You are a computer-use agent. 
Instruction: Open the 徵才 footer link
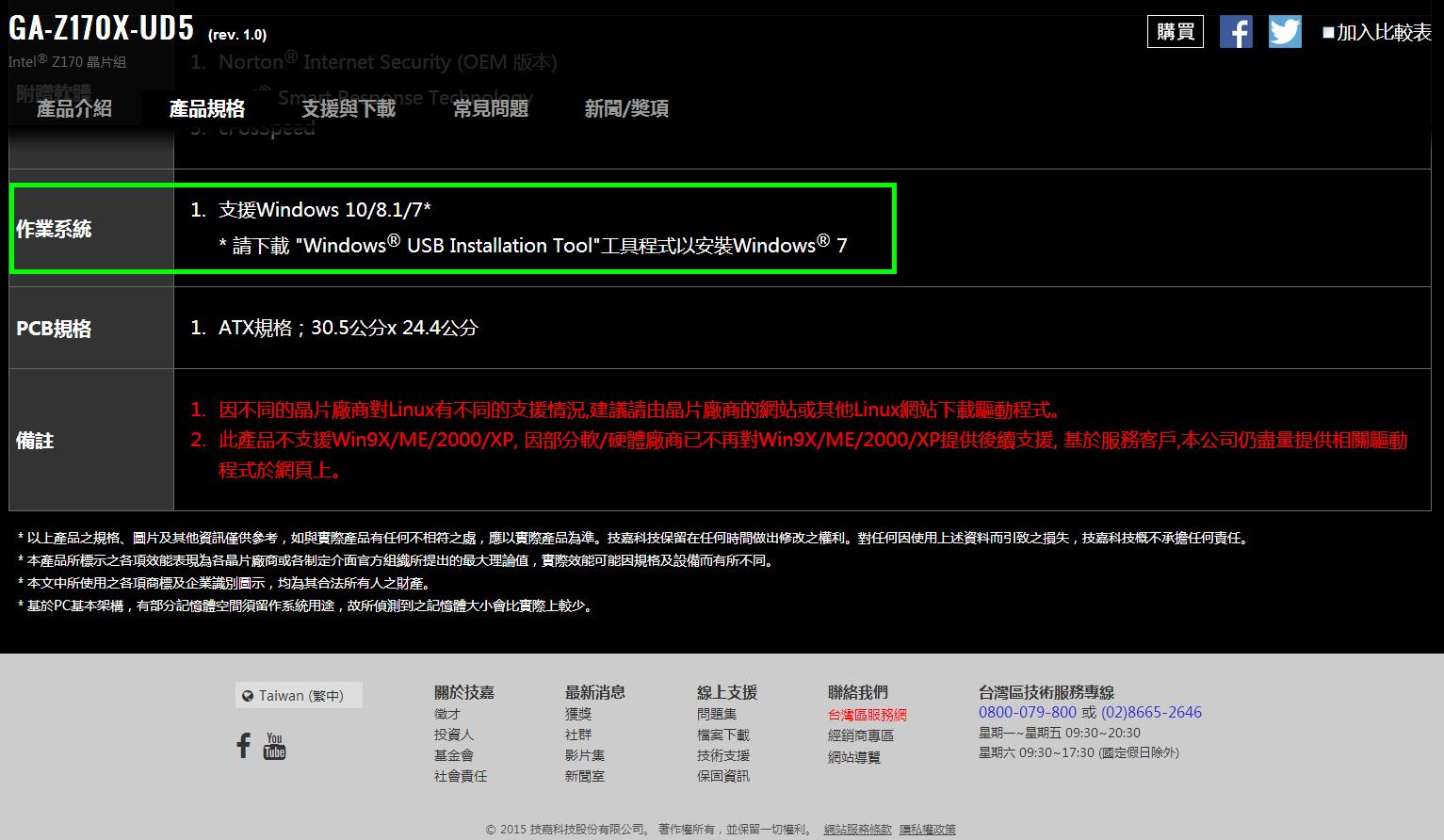point(447,714)
